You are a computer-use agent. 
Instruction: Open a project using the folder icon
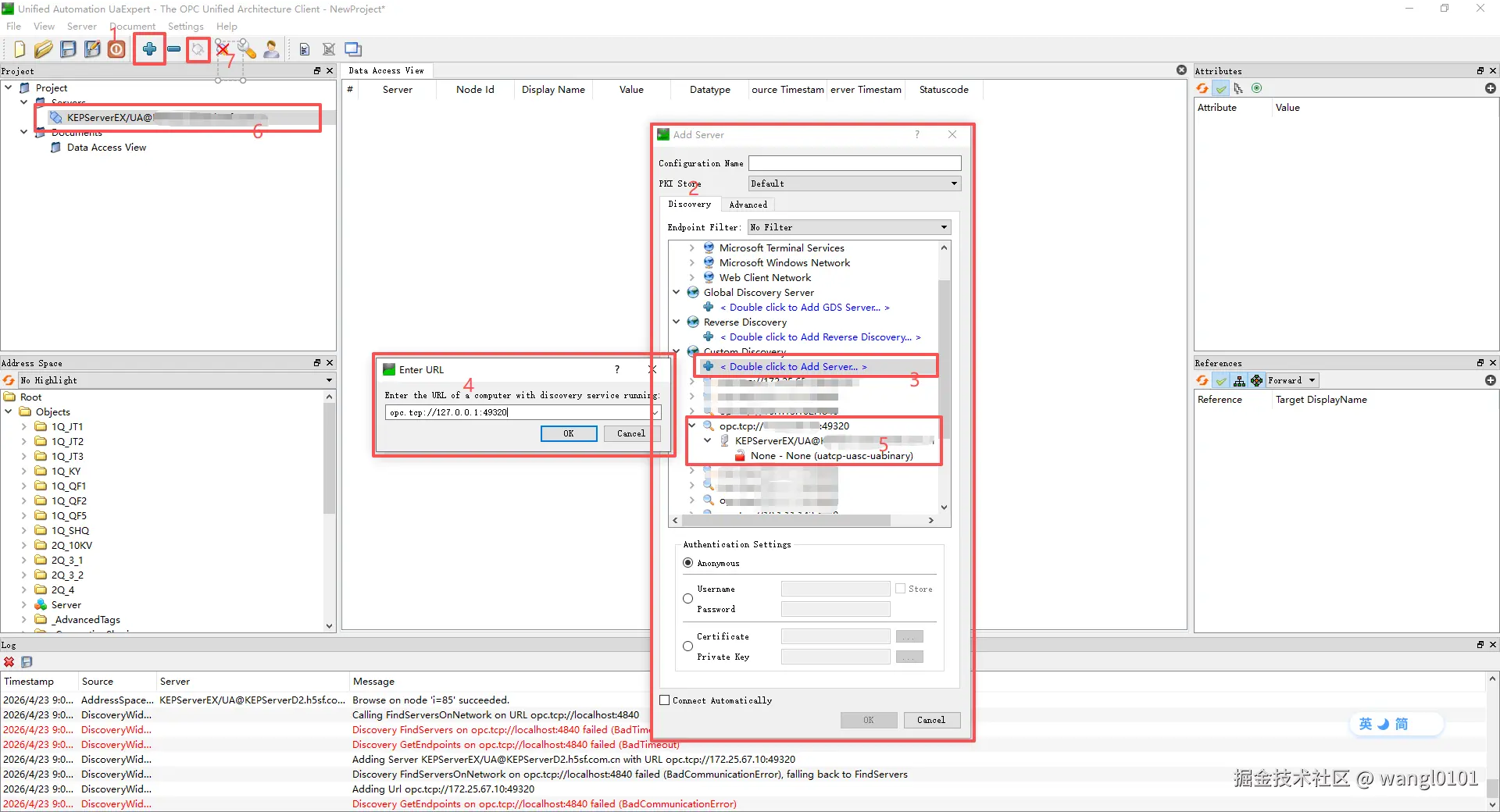point(44,49)
